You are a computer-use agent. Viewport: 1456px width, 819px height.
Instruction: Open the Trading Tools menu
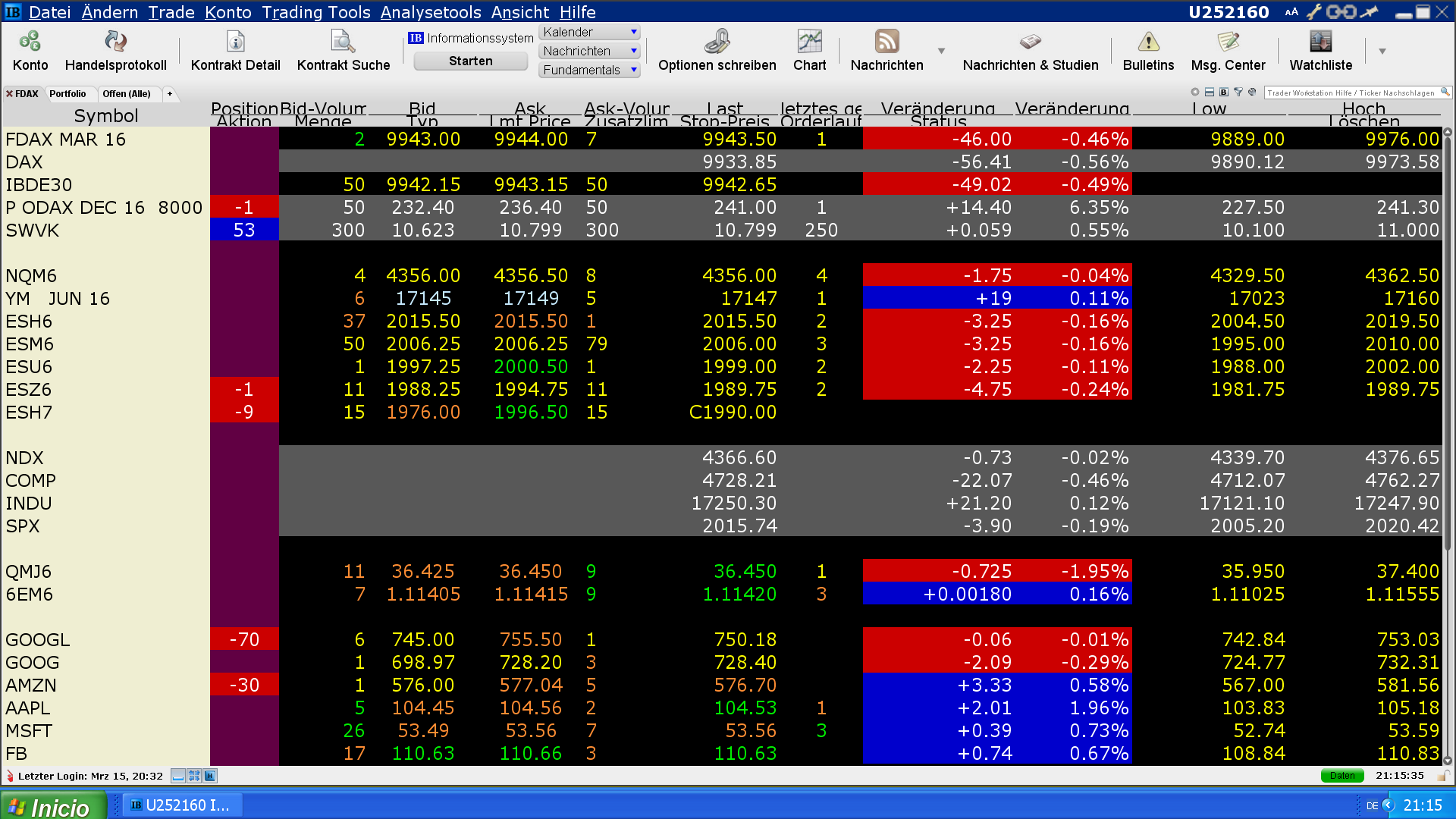315,12
